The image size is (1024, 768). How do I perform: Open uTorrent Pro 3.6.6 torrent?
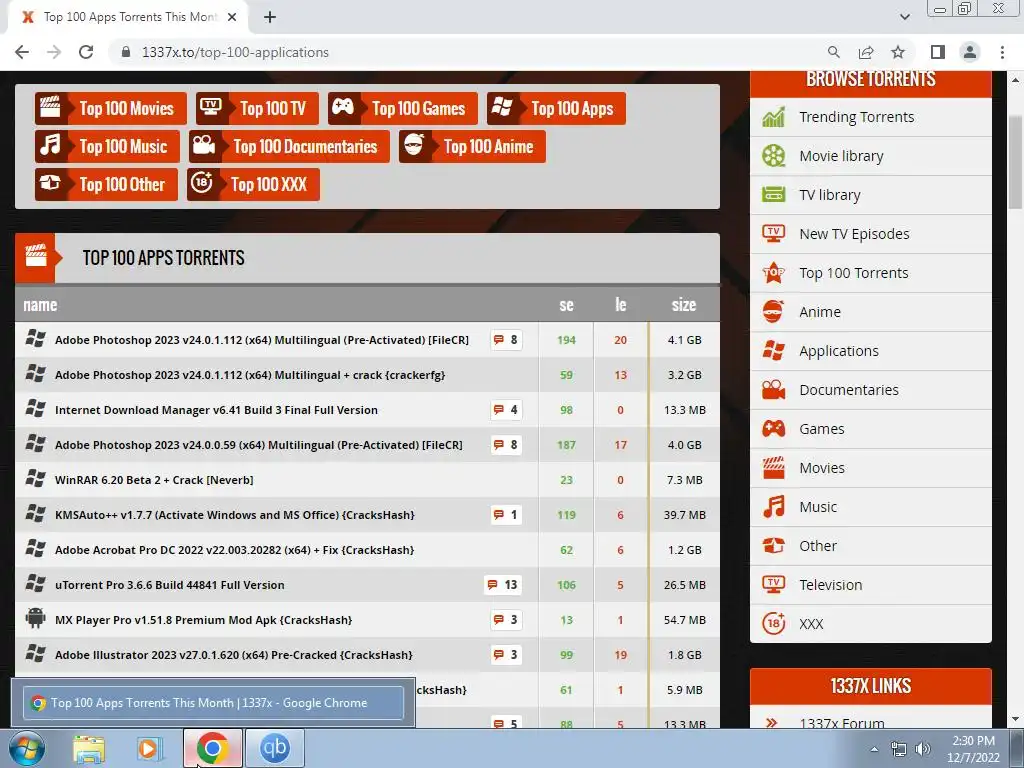coord(170,585)
